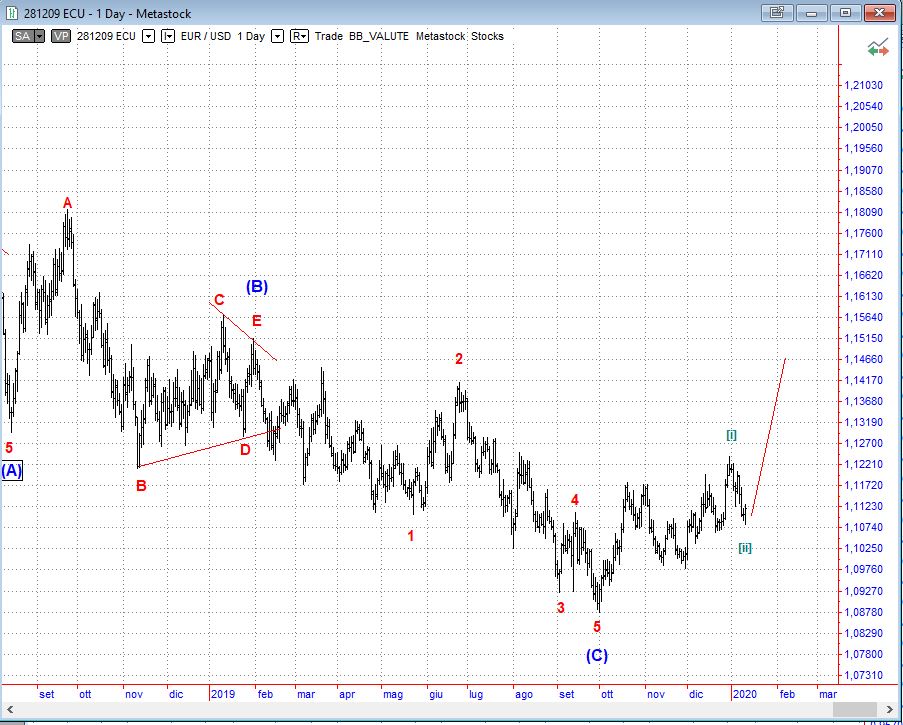Select the red A wave label at the peak
903x725 pixels.
67,203
